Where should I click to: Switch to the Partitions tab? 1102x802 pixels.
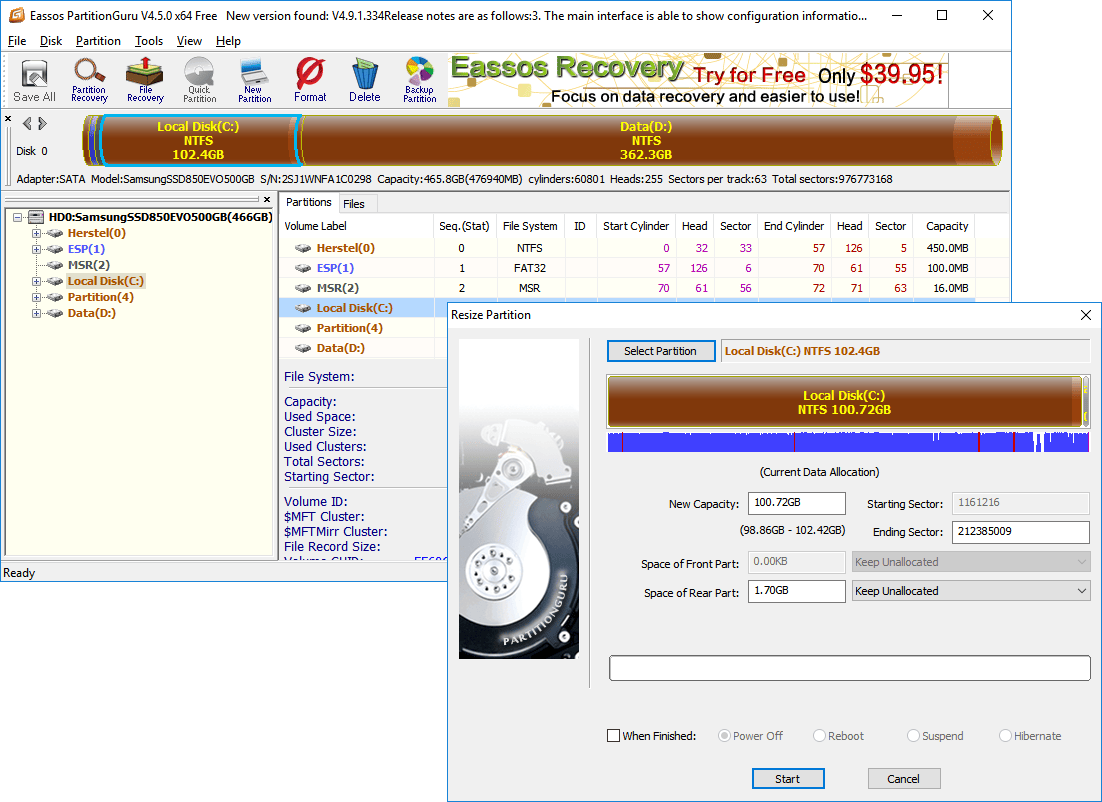(x=309, y=202)
